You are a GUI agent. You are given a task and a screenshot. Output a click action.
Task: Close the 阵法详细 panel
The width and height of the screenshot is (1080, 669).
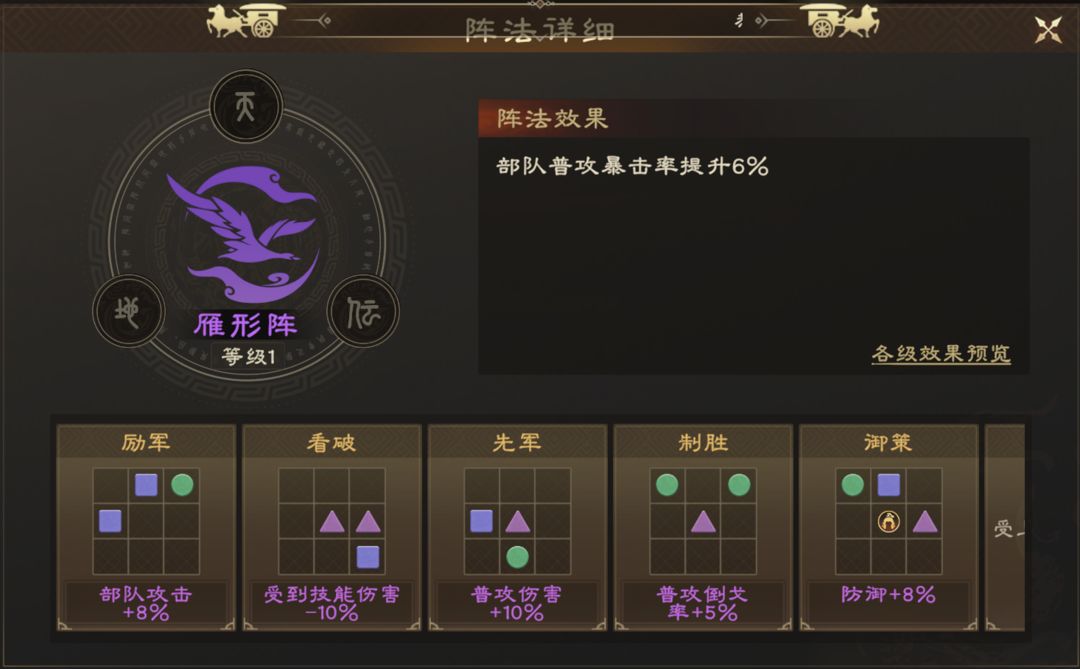1048,30
